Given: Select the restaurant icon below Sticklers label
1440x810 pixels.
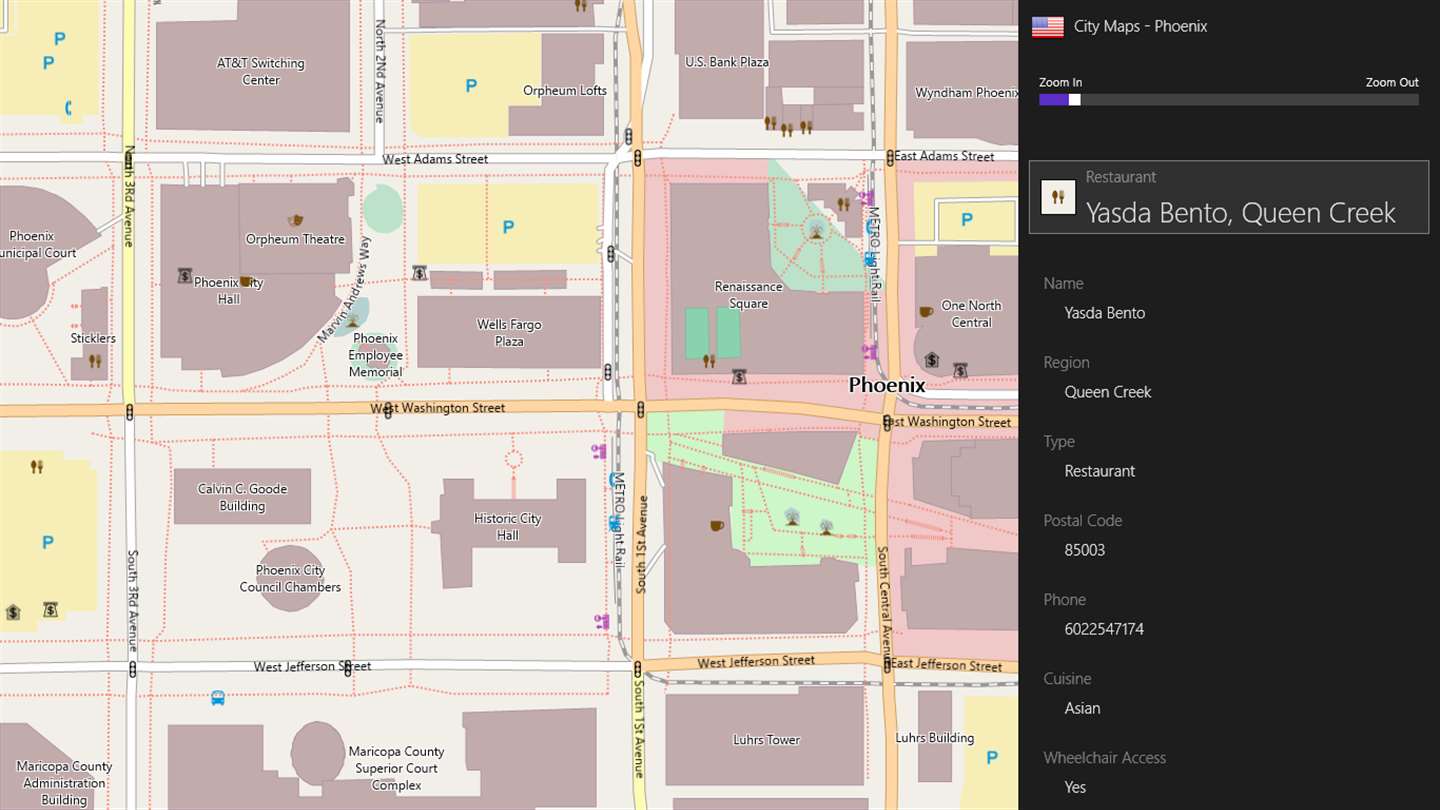Looking at the screenshot, I should point(95,360).
